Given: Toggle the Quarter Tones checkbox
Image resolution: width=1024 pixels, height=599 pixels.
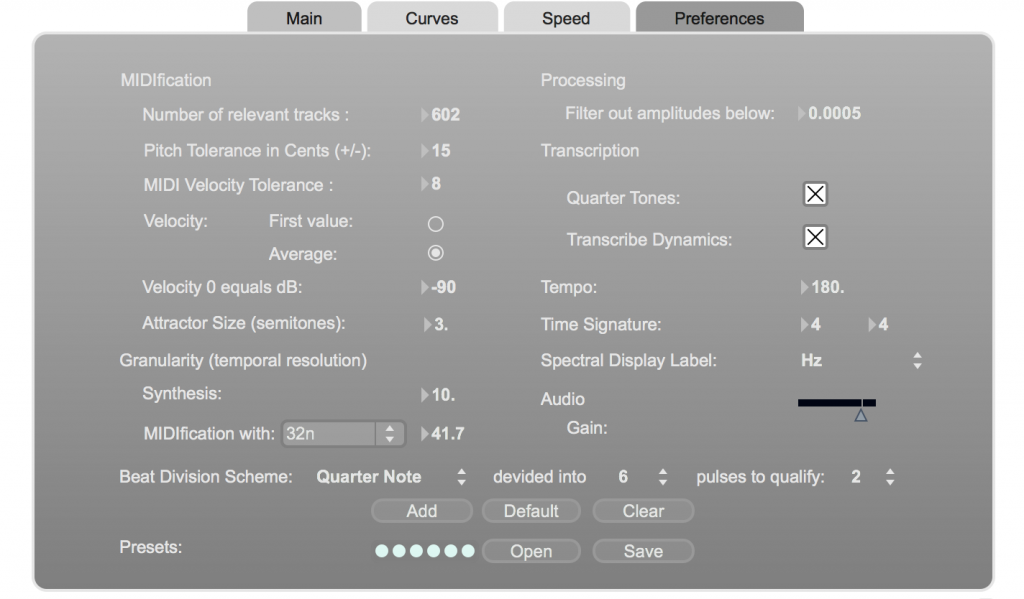Looking at the screenshot, I should tap(815, 194).
